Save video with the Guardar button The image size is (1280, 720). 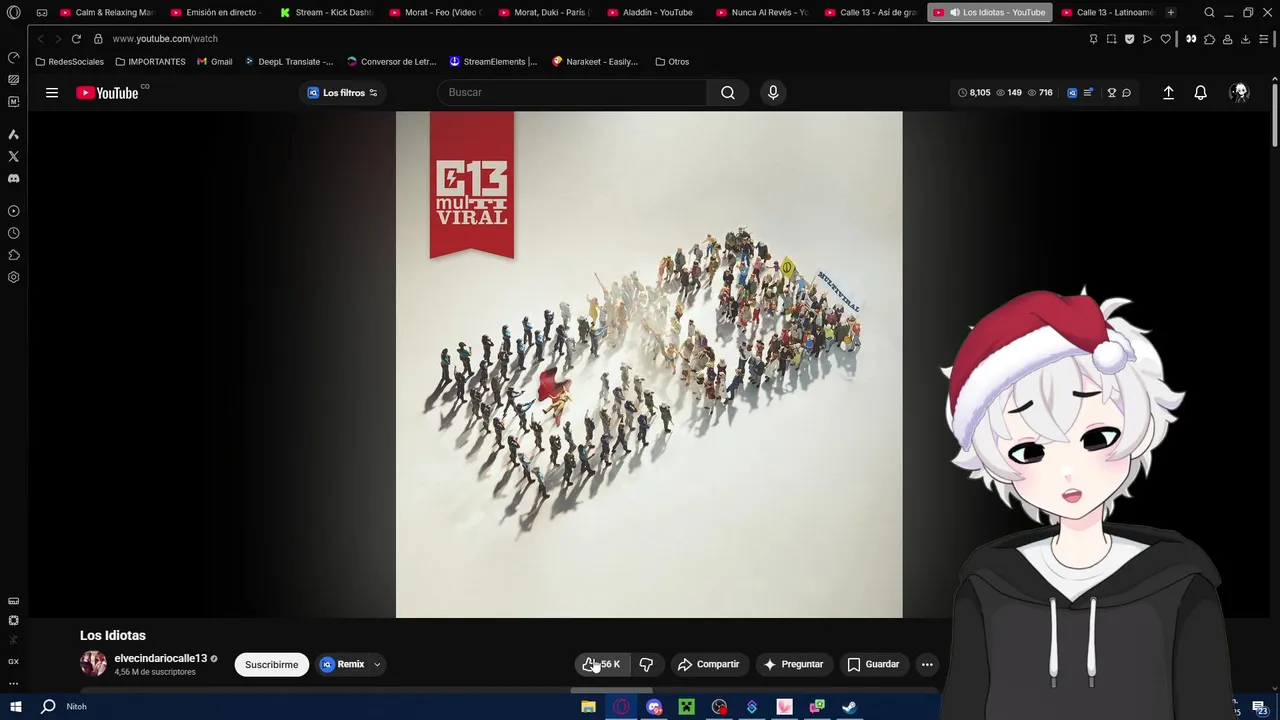pyautogui.click(x=873, y=664)
